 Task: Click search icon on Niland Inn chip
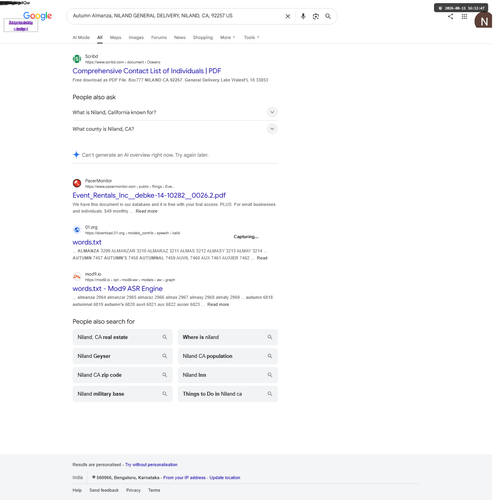point(270,375)
